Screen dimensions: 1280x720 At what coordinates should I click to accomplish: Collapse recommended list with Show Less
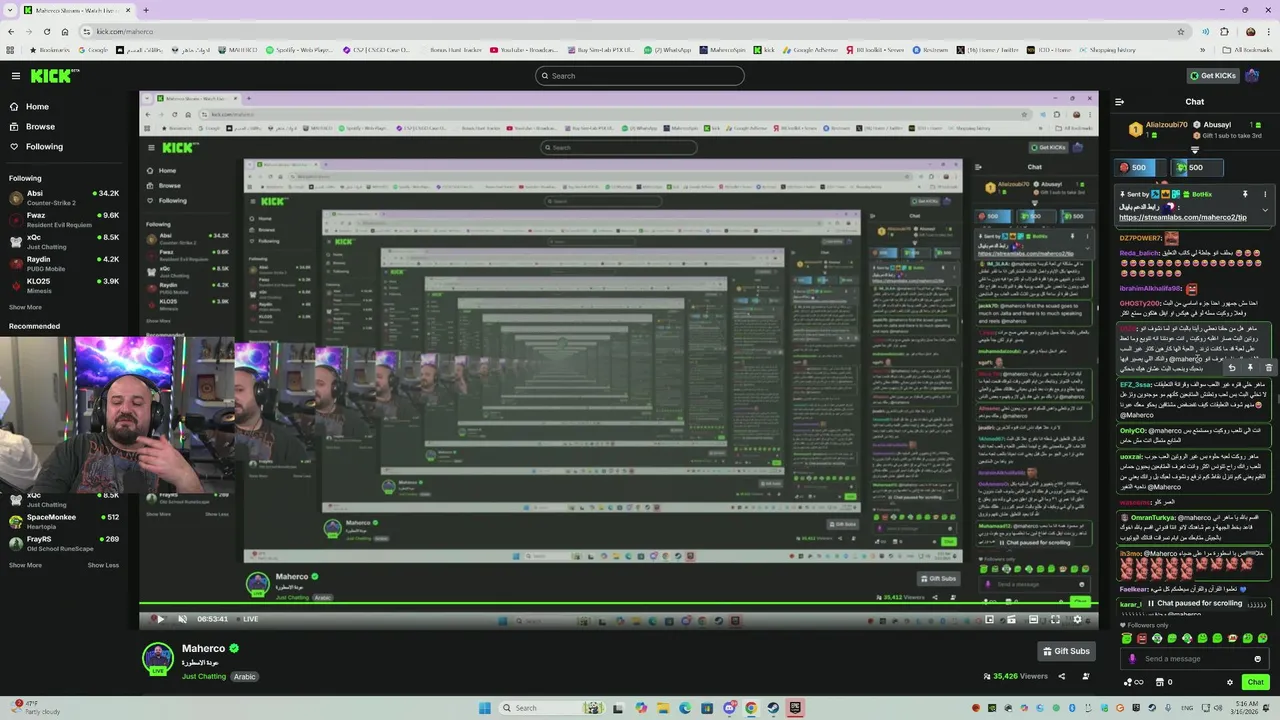[x=103, y=565]
